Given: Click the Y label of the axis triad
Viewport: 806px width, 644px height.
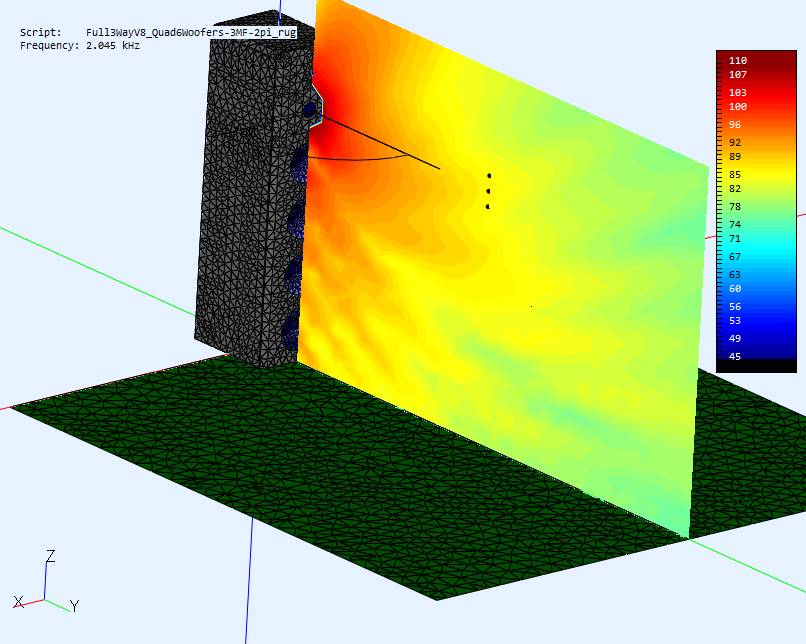Looking at the screenshot, I should click(x=75, y=606).
